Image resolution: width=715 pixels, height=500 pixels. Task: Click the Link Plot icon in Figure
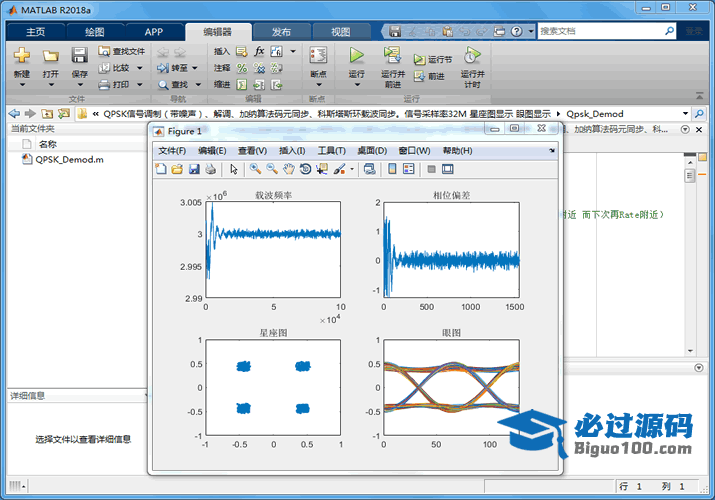coord(369,169)
